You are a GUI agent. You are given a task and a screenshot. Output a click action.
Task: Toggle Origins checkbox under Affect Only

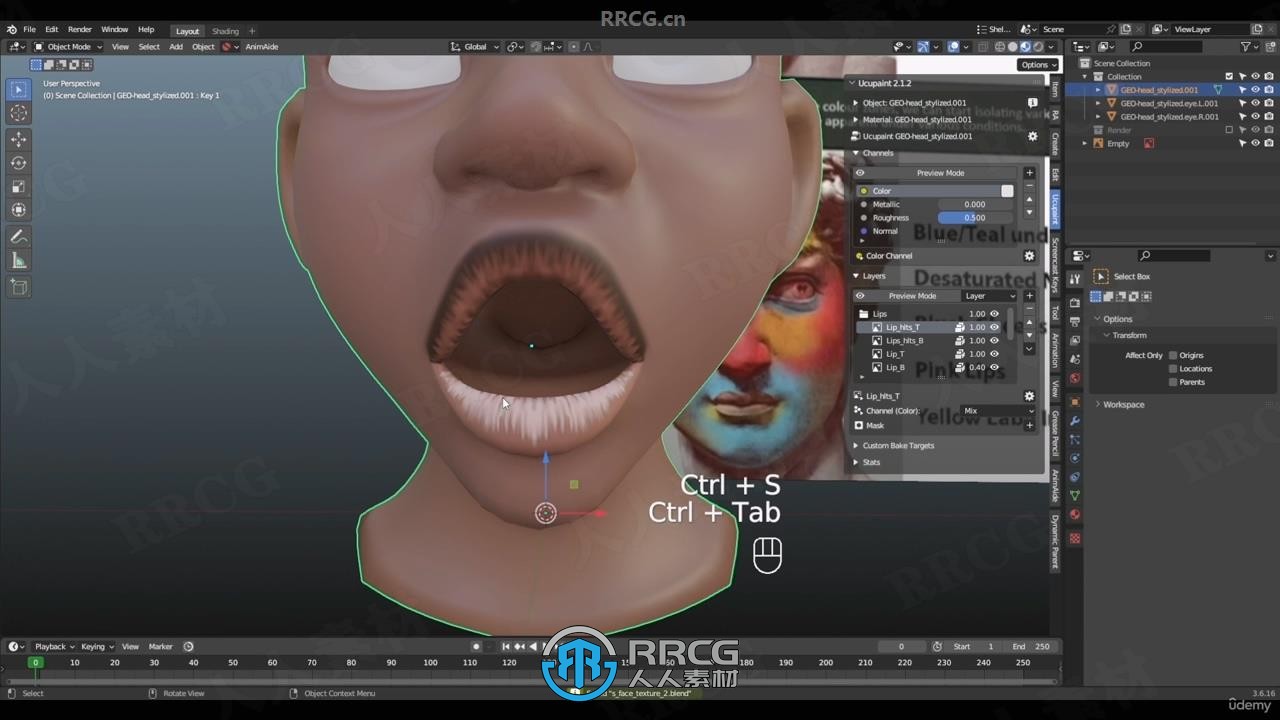tap(1173, 355)
